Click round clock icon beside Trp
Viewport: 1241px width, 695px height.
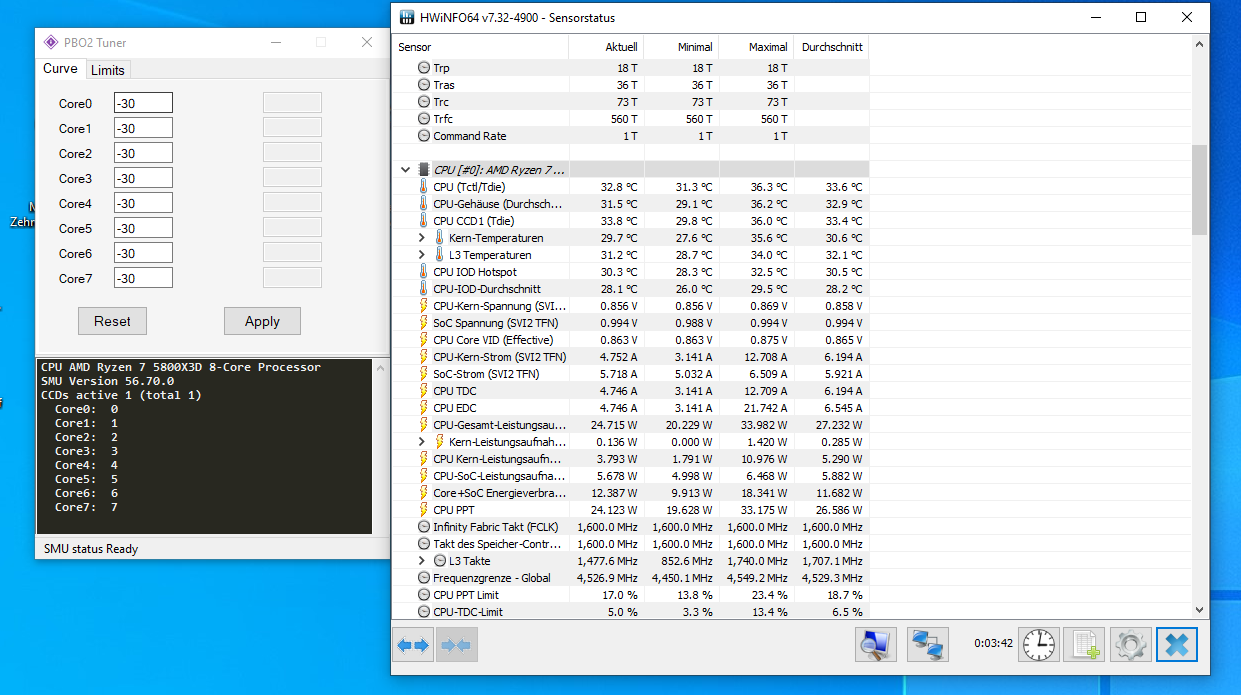[424, 68]
